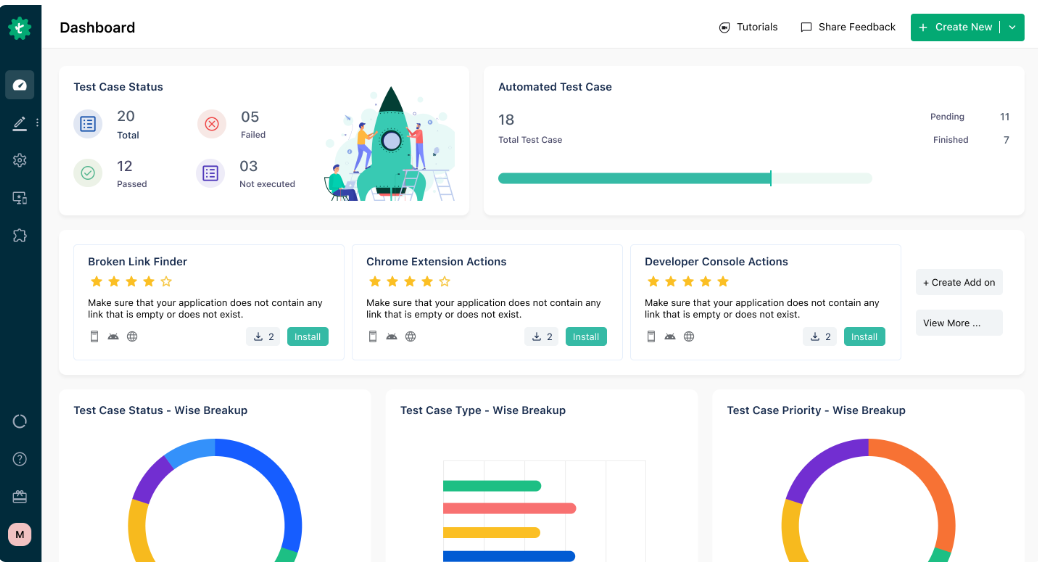Click the web globe icon under Broken Link Finder
The width and height of the screenshot is (1038, 579).
click(132, 336)
